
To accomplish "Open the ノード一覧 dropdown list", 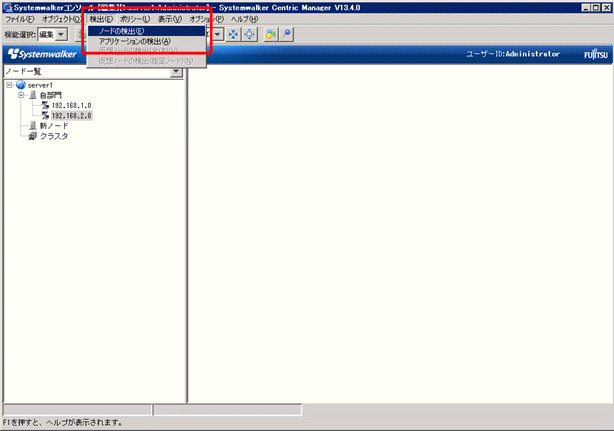I will point(176,71).
